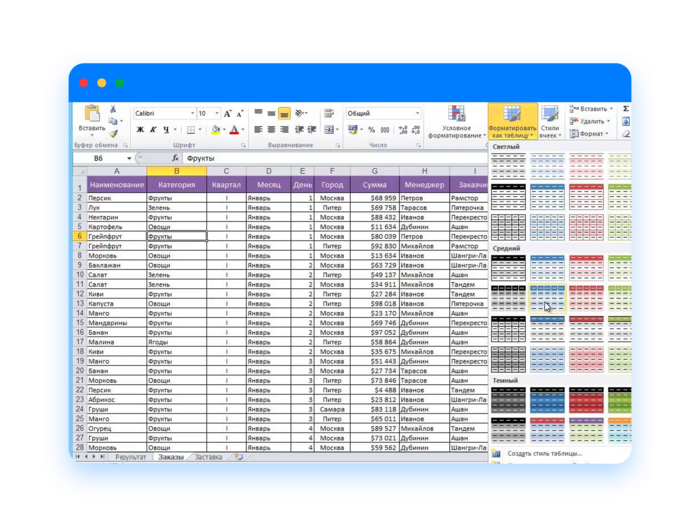This screenshot has width=700, height=527.
Task: Click the formula bar showing Фрукты
Action: (x=335, y=158)
